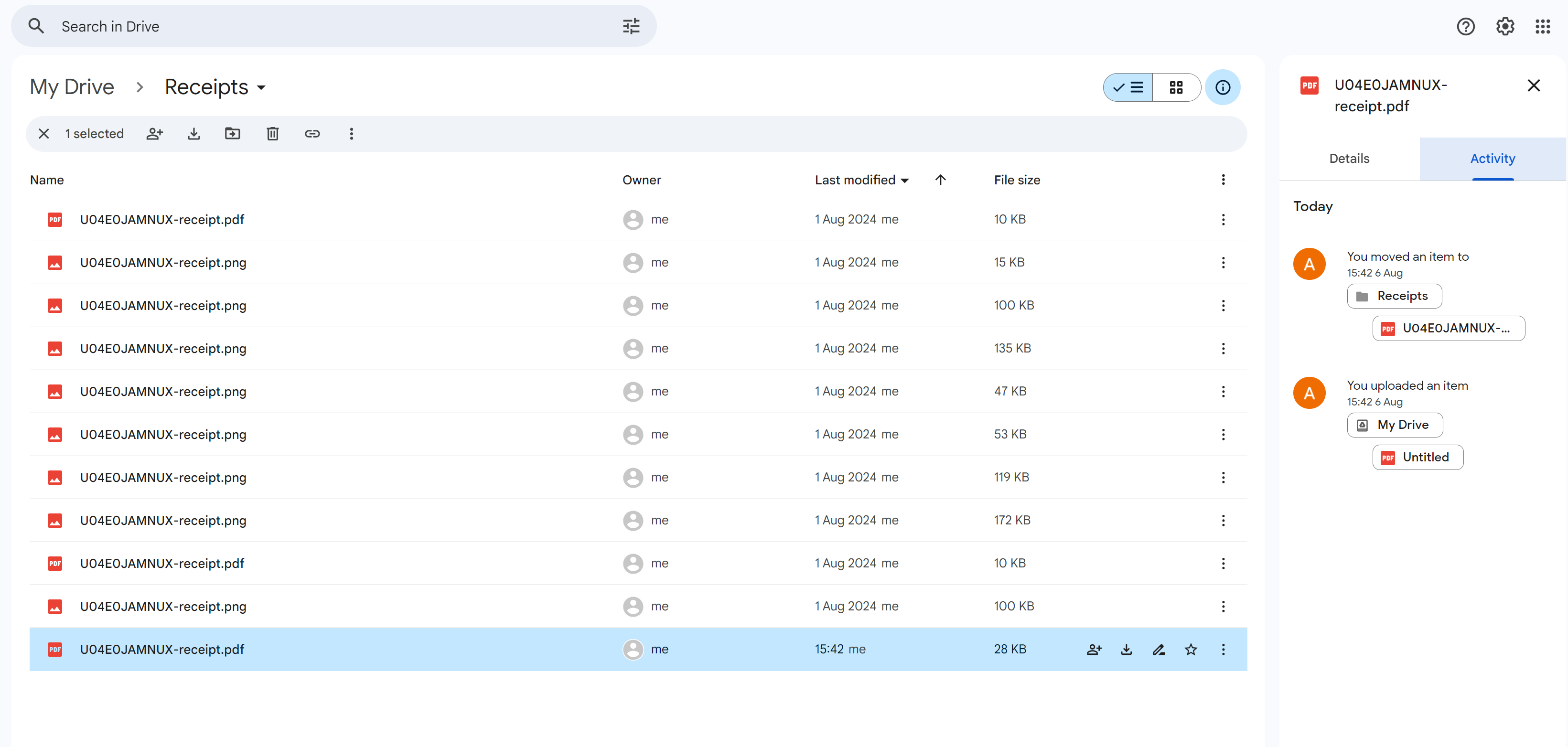Open advanced search filter options
The height and width of the screenshot is (747, 1568).
[631, 26]
